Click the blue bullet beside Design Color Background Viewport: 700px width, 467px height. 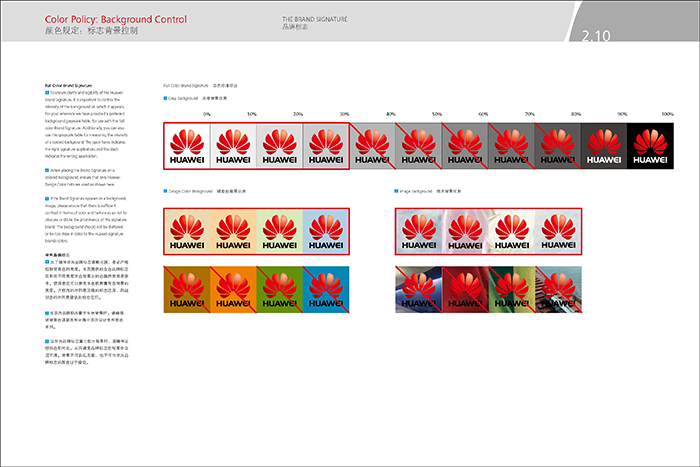click(165, 189)
